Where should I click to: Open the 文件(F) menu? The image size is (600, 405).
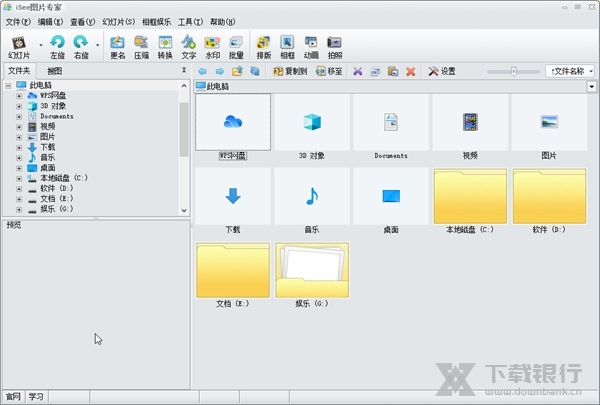pos(18,22)
